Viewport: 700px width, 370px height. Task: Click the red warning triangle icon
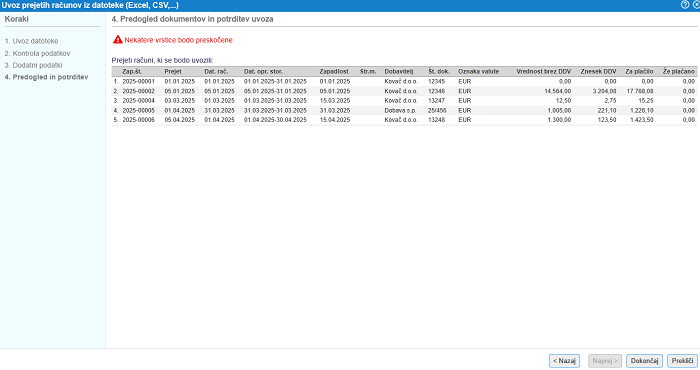click(117, 40)
